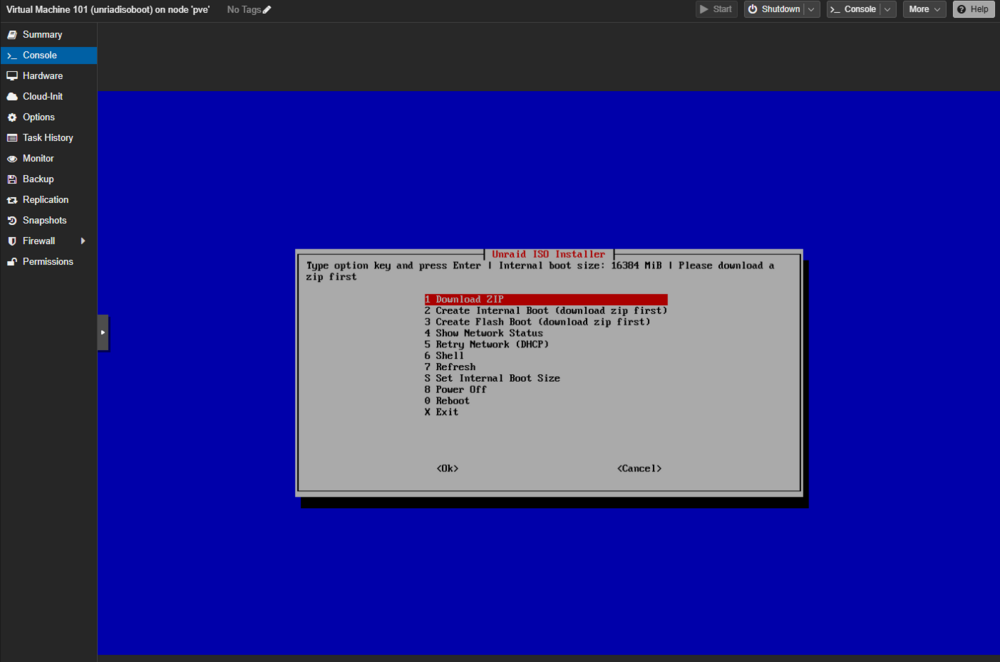Select Download ZIP installer option
The width and height of the screenshot is (1000, 662).
coord(546,299)
